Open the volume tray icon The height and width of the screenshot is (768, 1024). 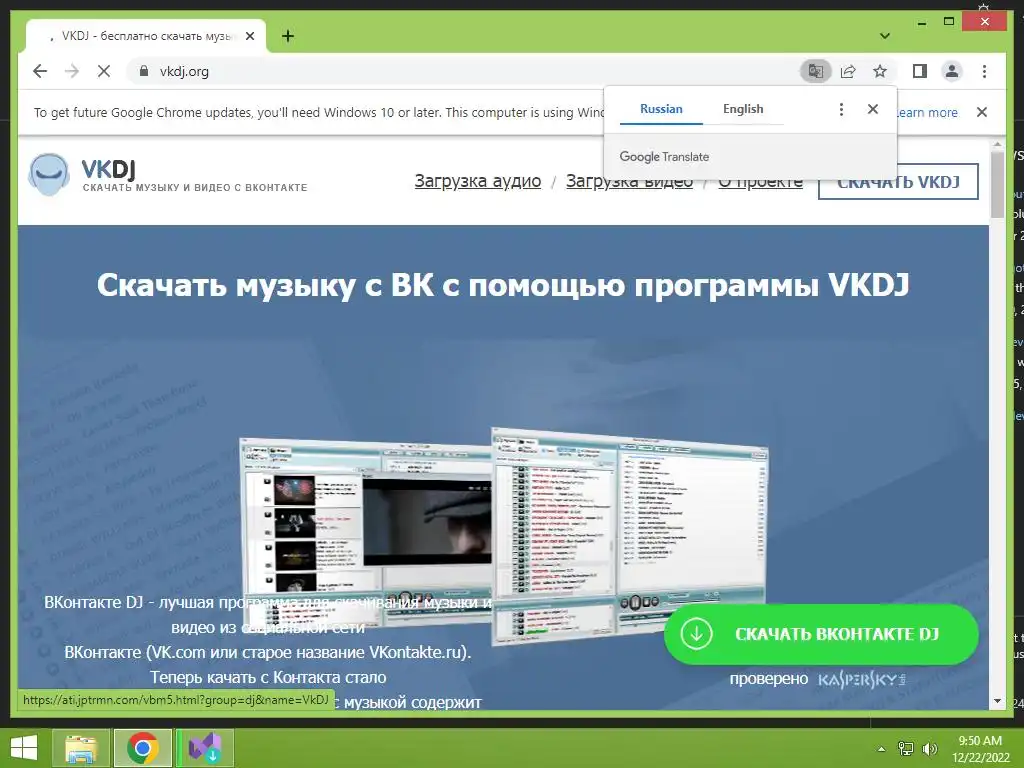(929, 748)
